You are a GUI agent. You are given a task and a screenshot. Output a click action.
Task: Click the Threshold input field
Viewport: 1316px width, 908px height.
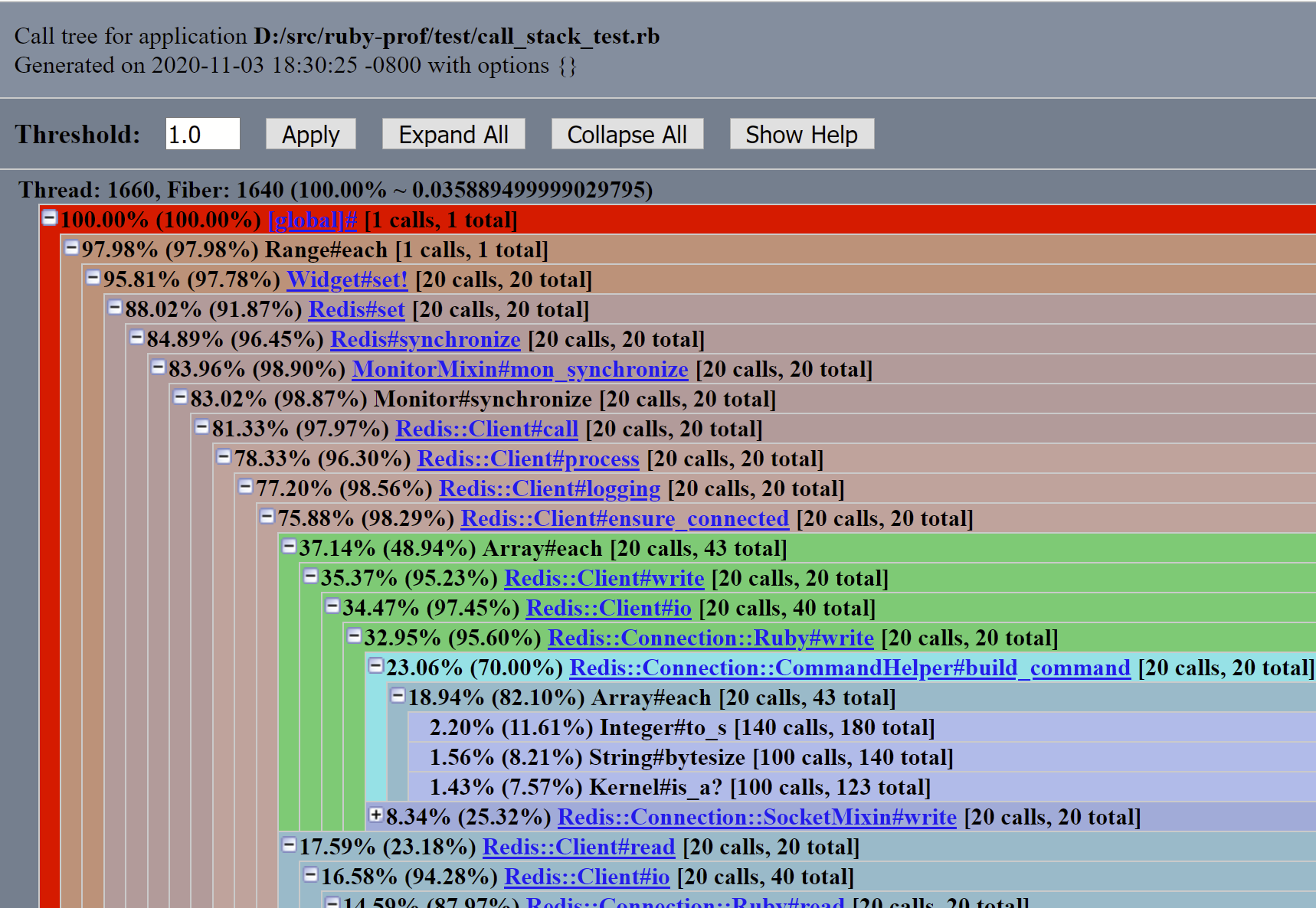tap(201, 134)
